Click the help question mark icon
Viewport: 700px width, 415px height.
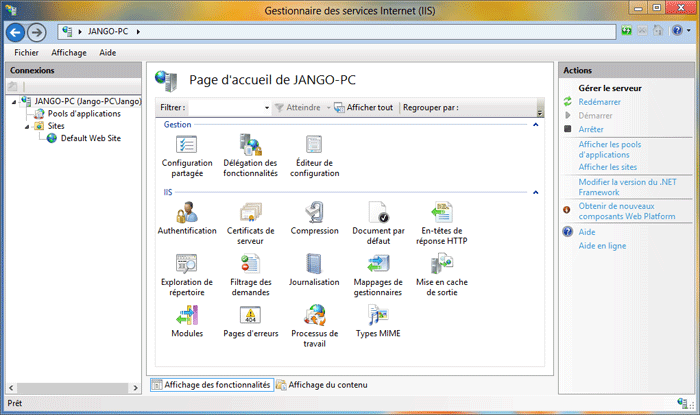(677, 30)
